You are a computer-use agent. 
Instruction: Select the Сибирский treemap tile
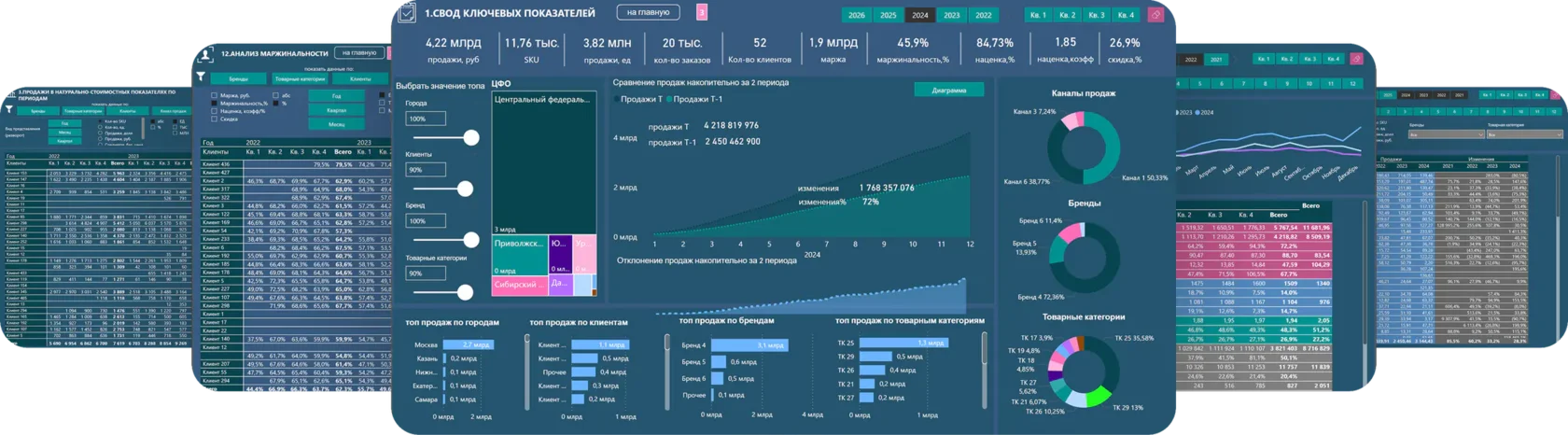[x=520, y=286]
